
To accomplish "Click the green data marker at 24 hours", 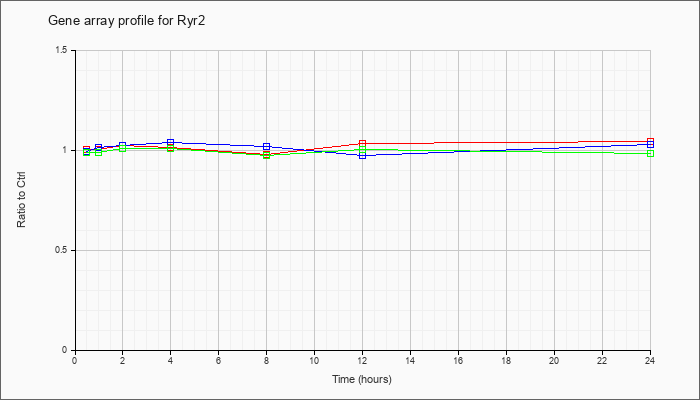I will click(x=650, y=153).
